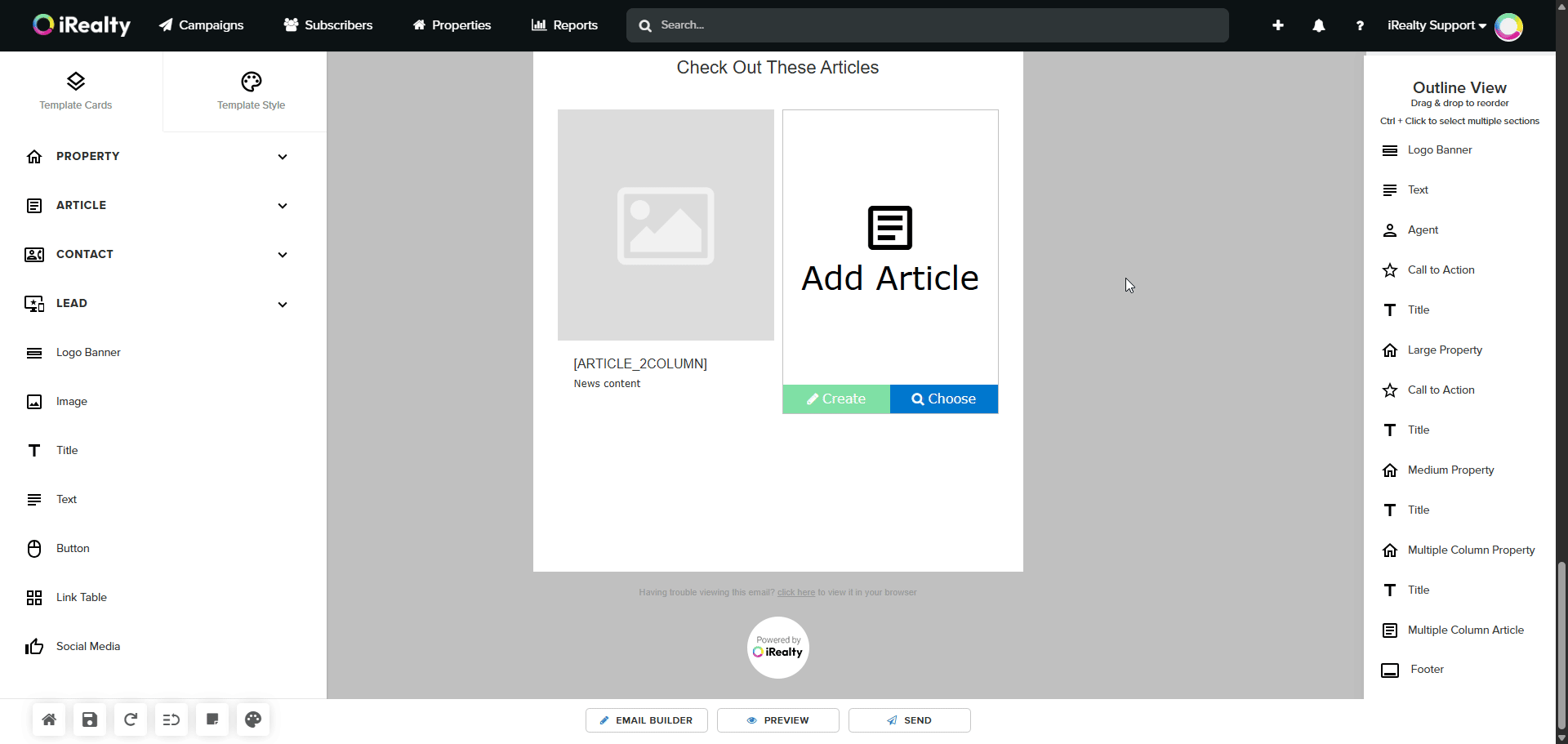1568x744 pixels.
Task: Click the LEAD icon in left panel
Action: pyautogui.click(x=34, y=304)
